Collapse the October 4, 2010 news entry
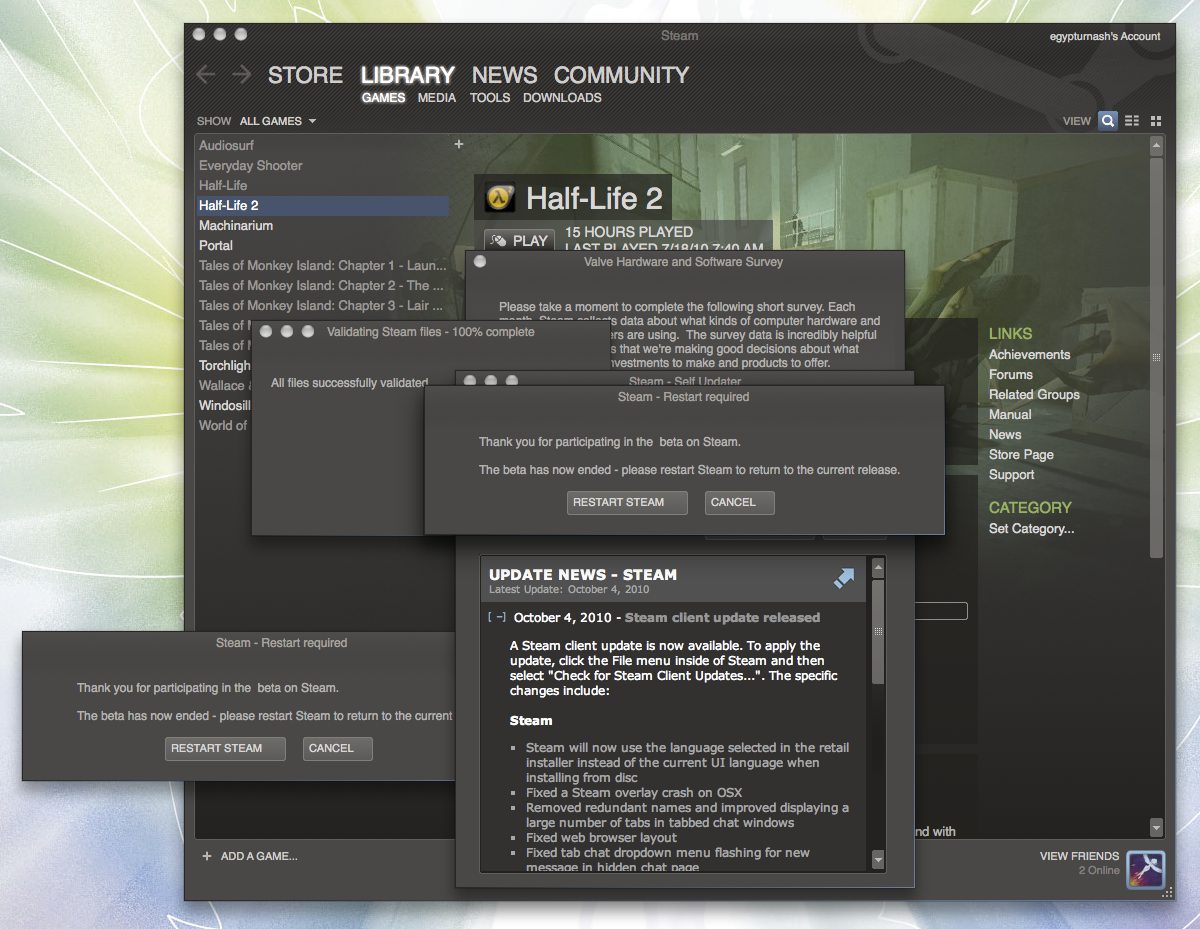The image size is (1200, 929). [497, 618]
